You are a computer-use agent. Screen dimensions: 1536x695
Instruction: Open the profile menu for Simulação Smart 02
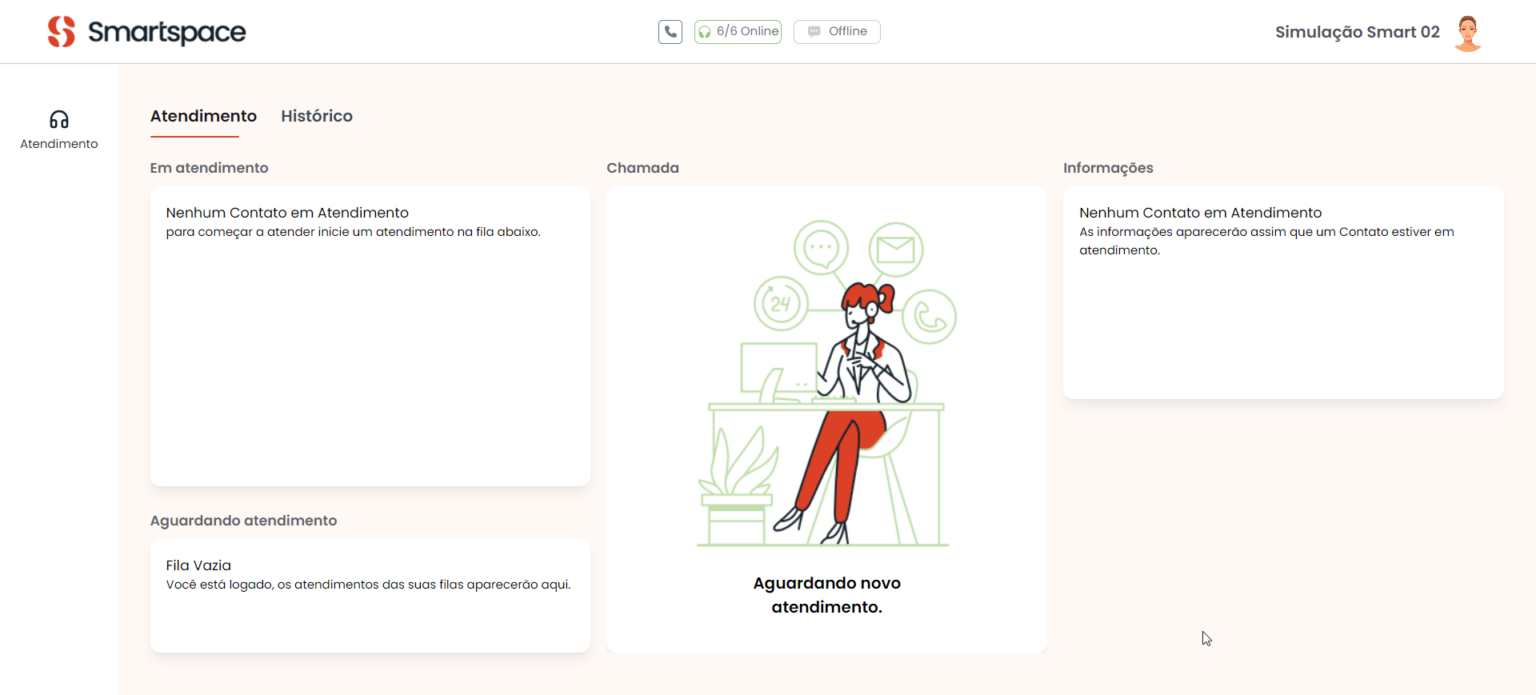(x=1356, y=31)
